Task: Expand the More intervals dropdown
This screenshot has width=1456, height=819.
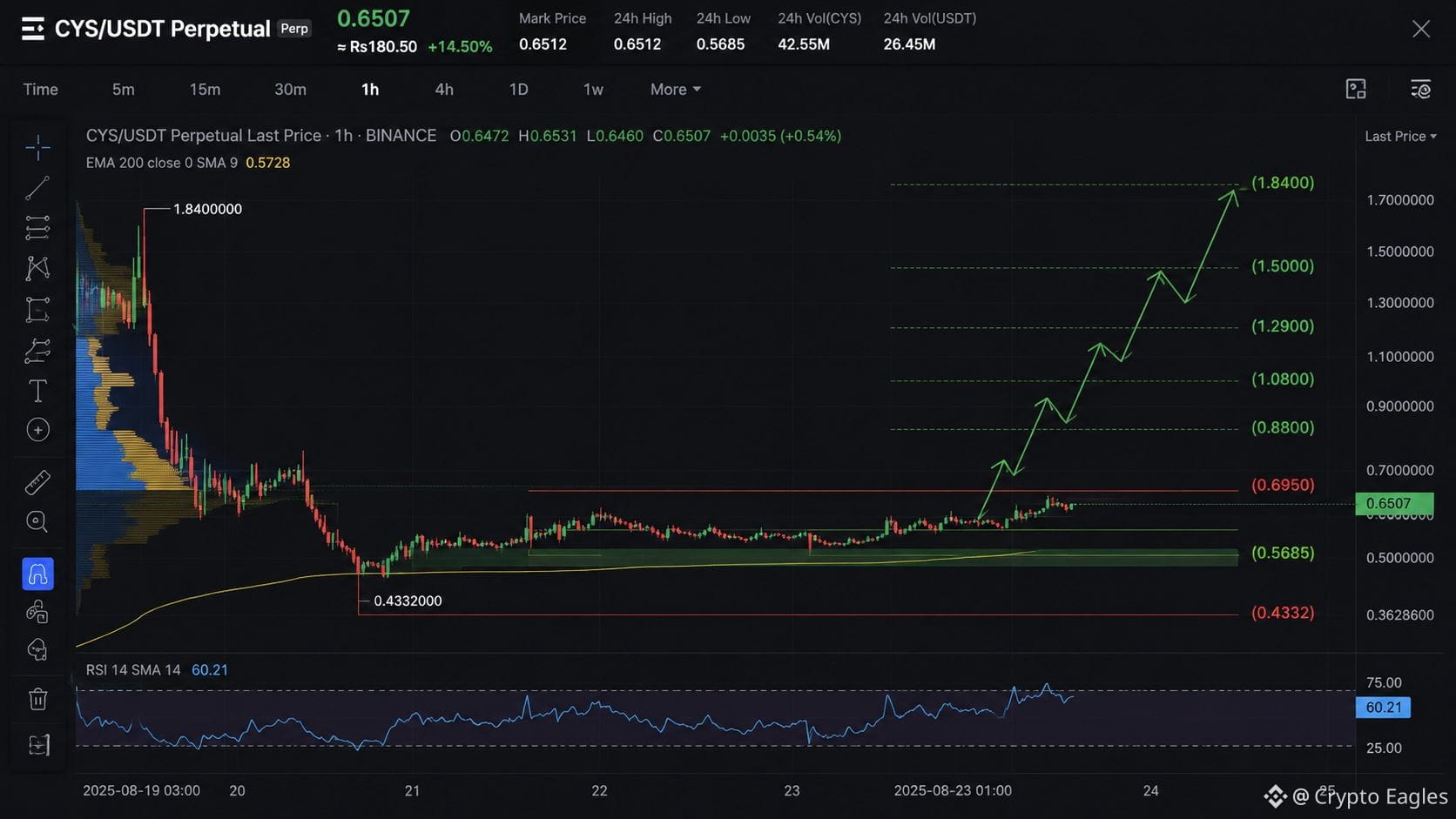Action: click(x=676, y=90)
